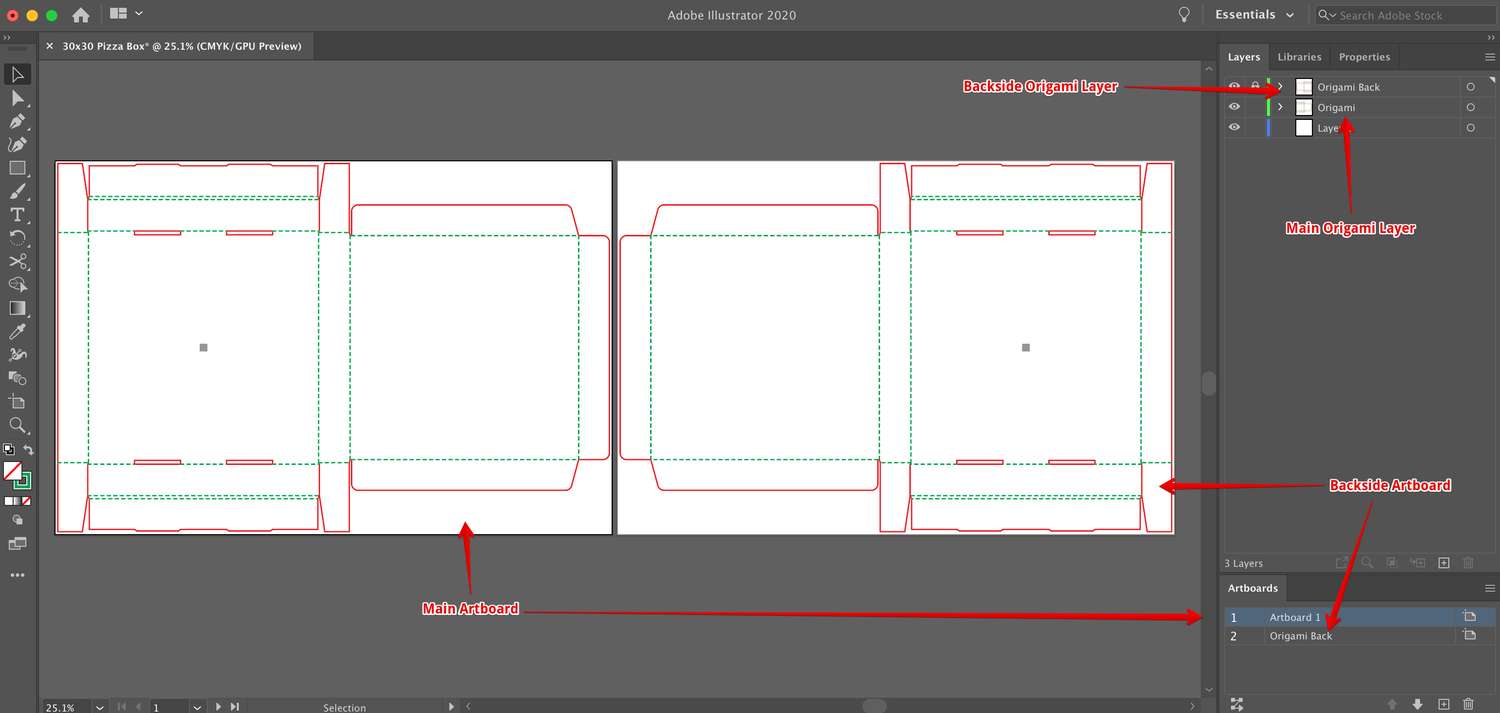Activate the Zoom tool
The height and width of the screenshot is (713, 1500).
coord(17,425)
